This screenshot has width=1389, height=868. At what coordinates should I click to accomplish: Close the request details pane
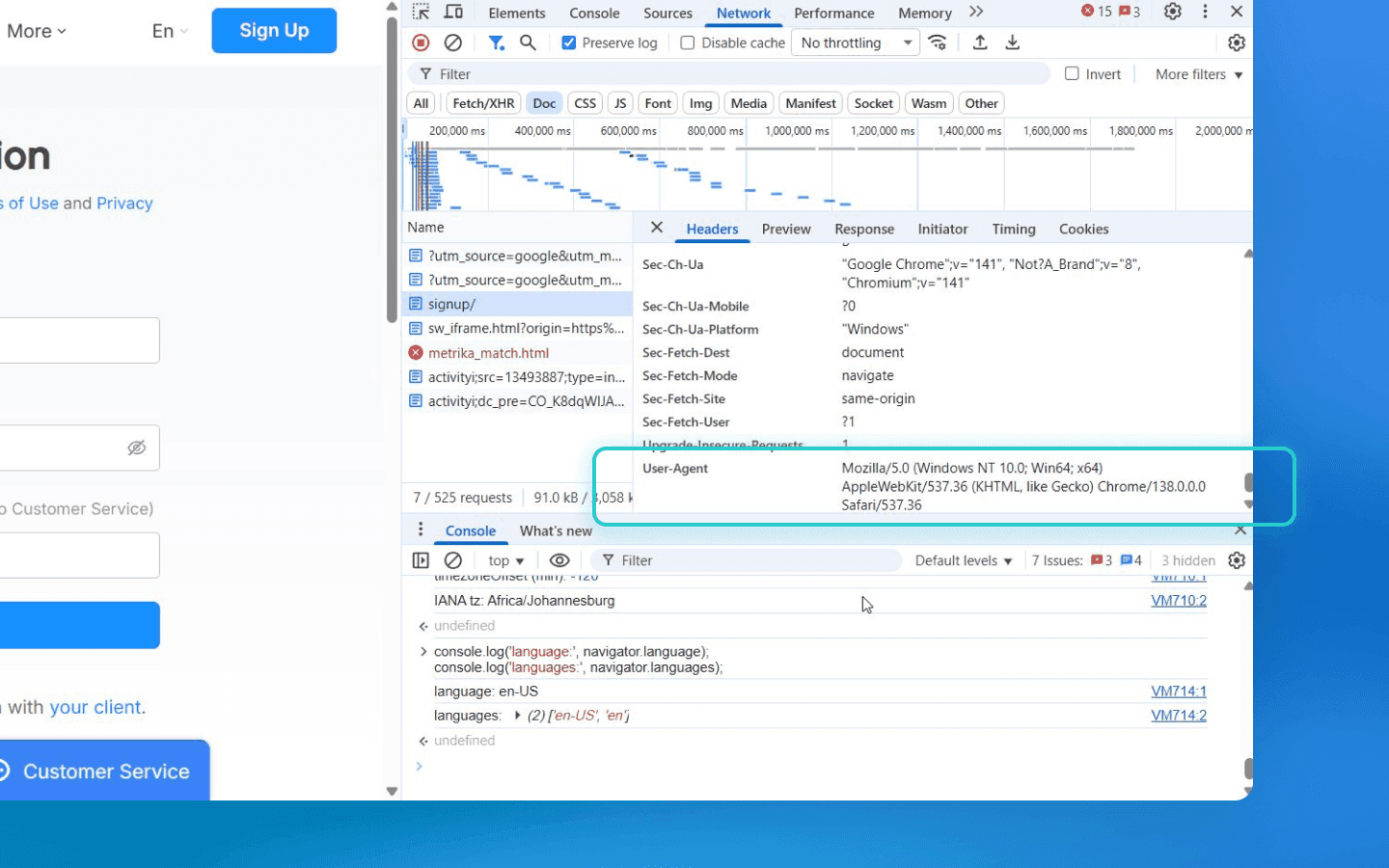click(x=657, y=228)
